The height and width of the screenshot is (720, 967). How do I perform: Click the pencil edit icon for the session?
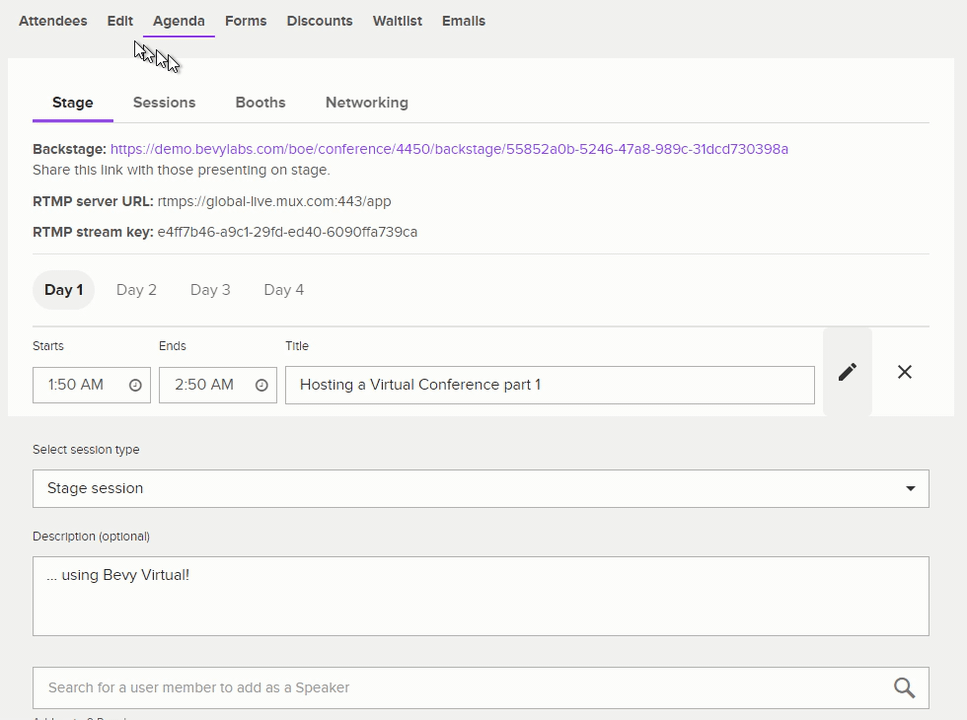tap(847, 372)
